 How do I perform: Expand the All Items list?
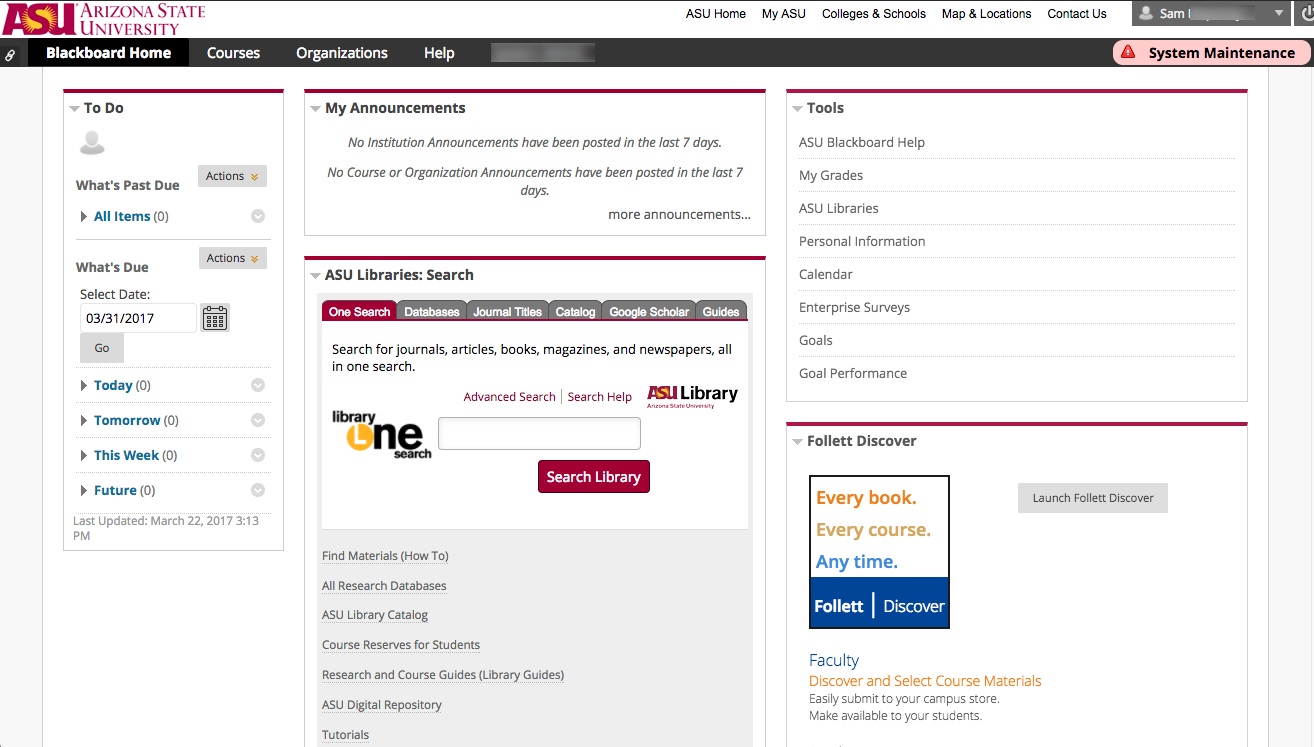84,216
